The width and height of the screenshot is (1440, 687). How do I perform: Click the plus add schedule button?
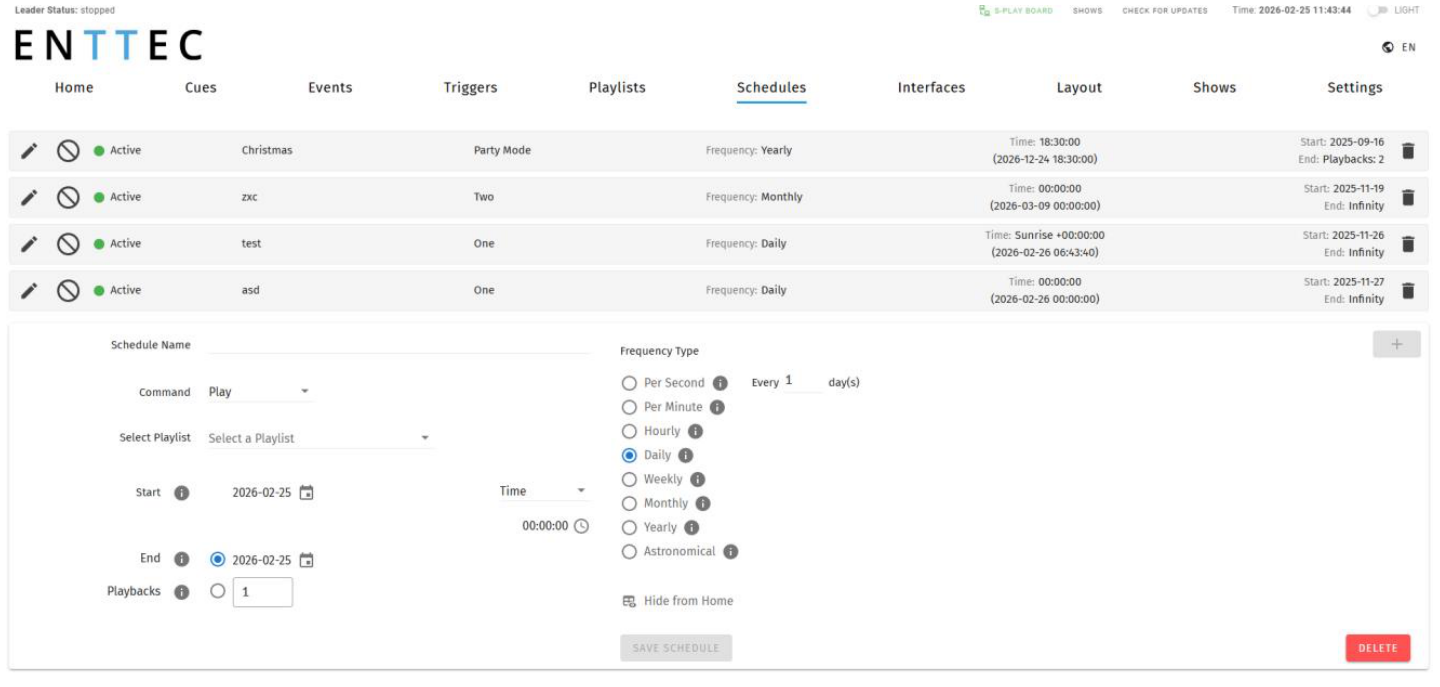(1397, 345)
